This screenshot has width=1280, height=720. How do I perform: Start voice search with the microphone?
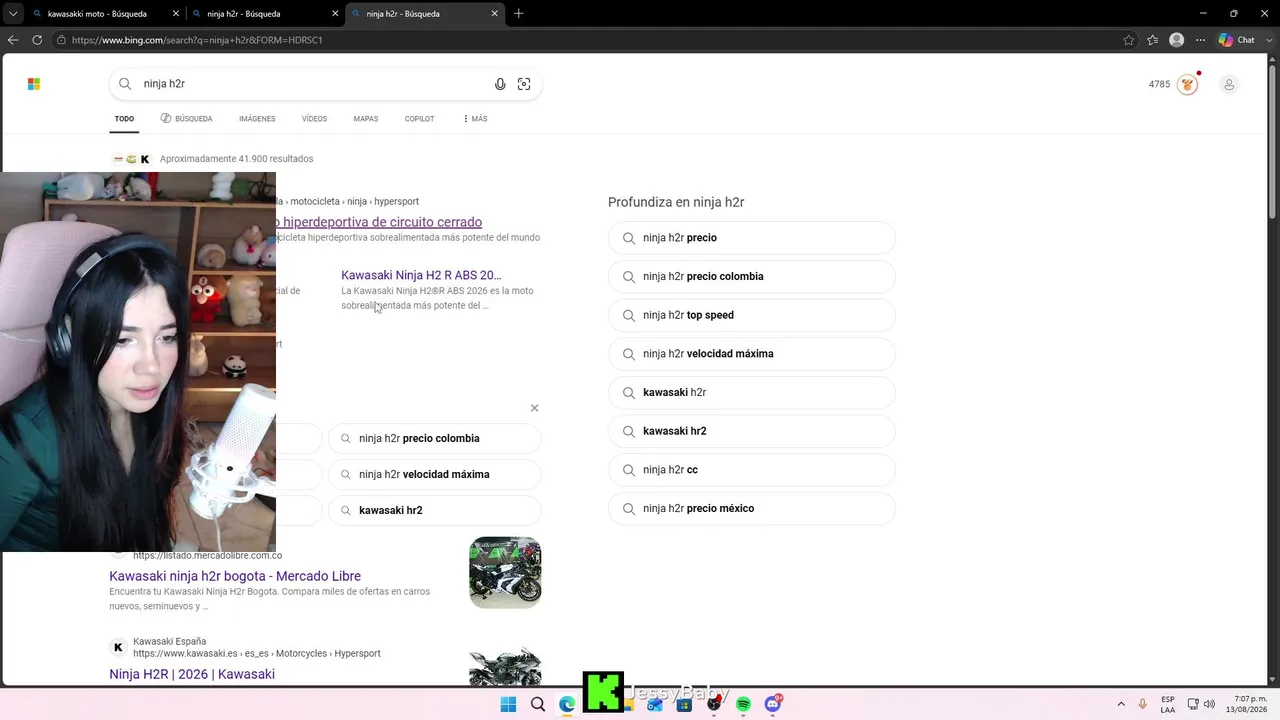pos(500,84)
